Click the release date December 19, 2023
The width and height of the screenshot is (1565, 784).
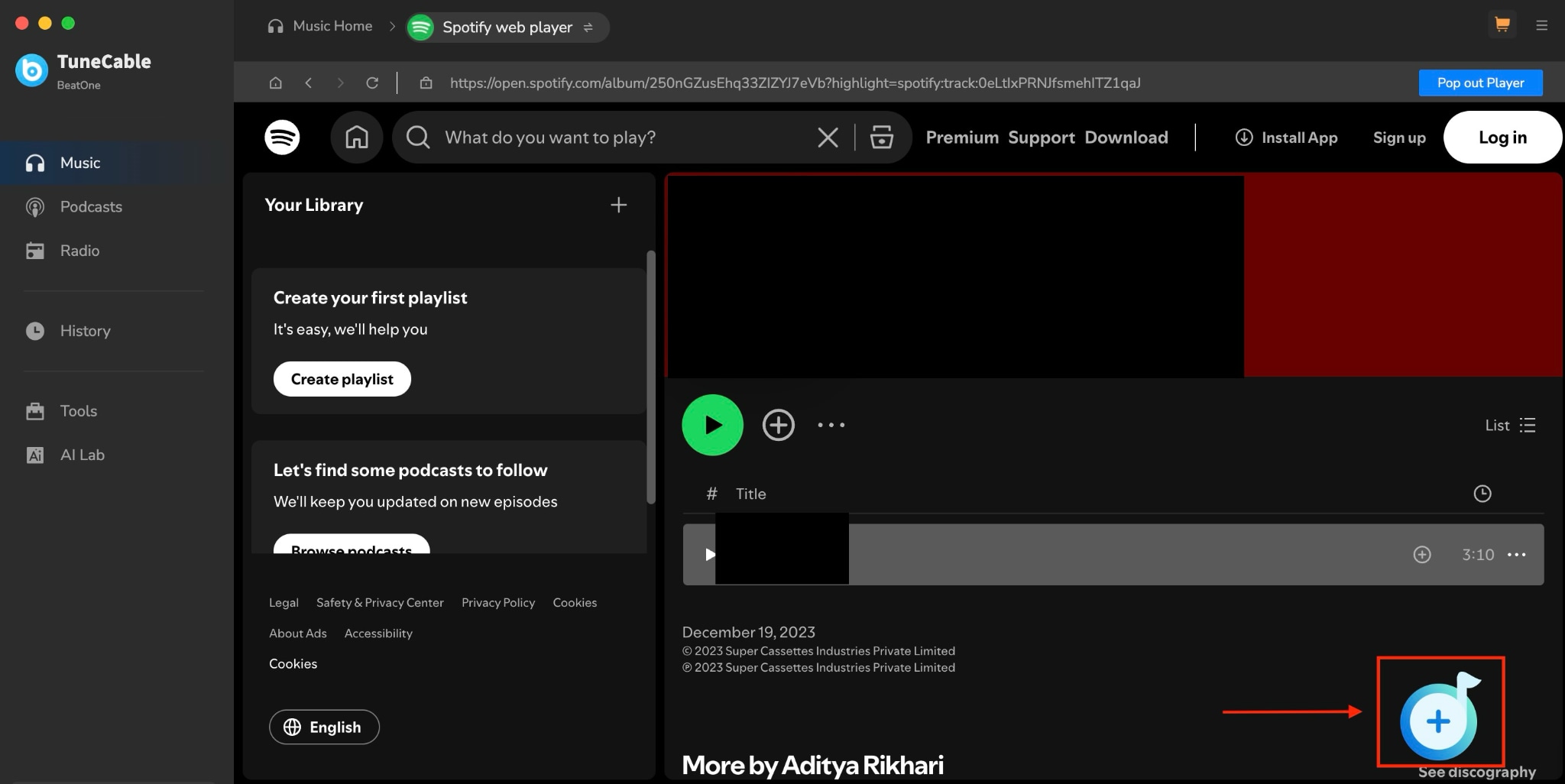pyautogui.click(x=748, y=633)
